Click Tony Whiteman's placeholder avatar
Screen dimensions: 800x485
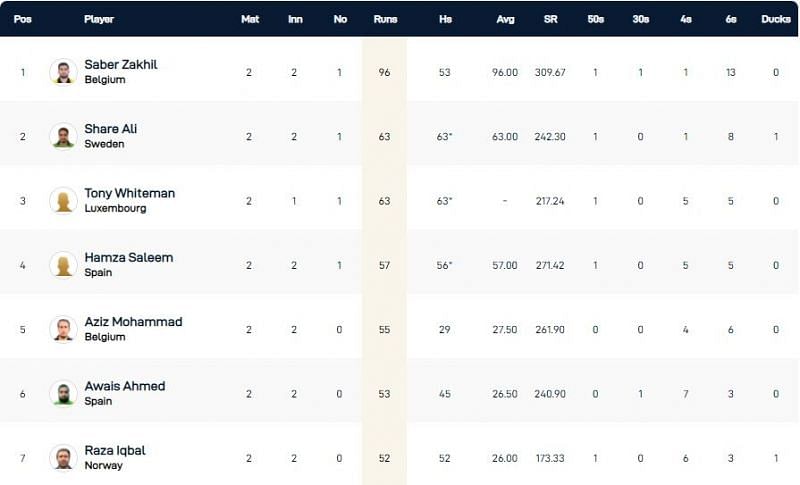click(63, 200)
